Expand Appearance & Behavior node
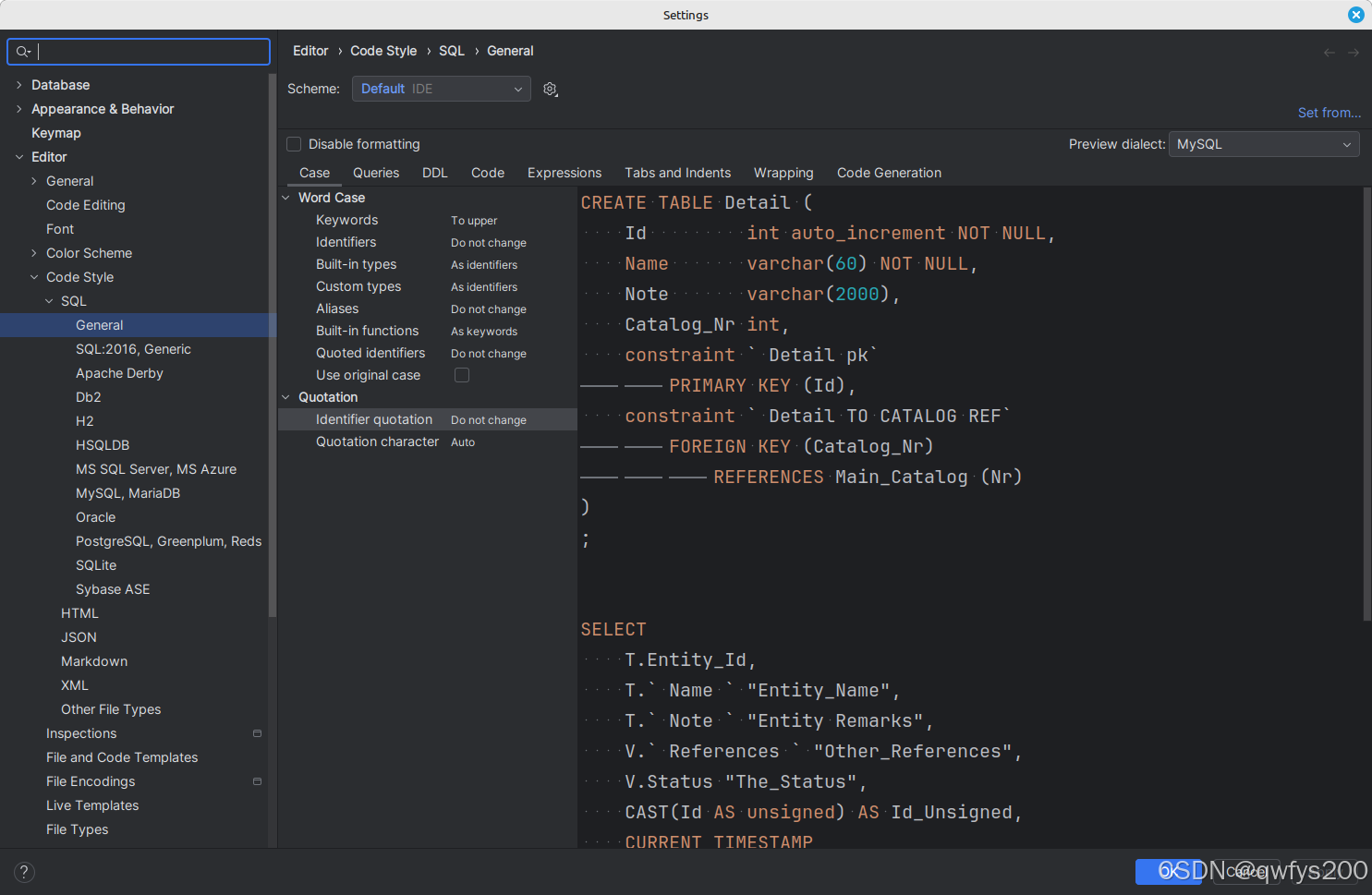The width and height of the screenshot is (1372, 895). click(x=19, y=109)
